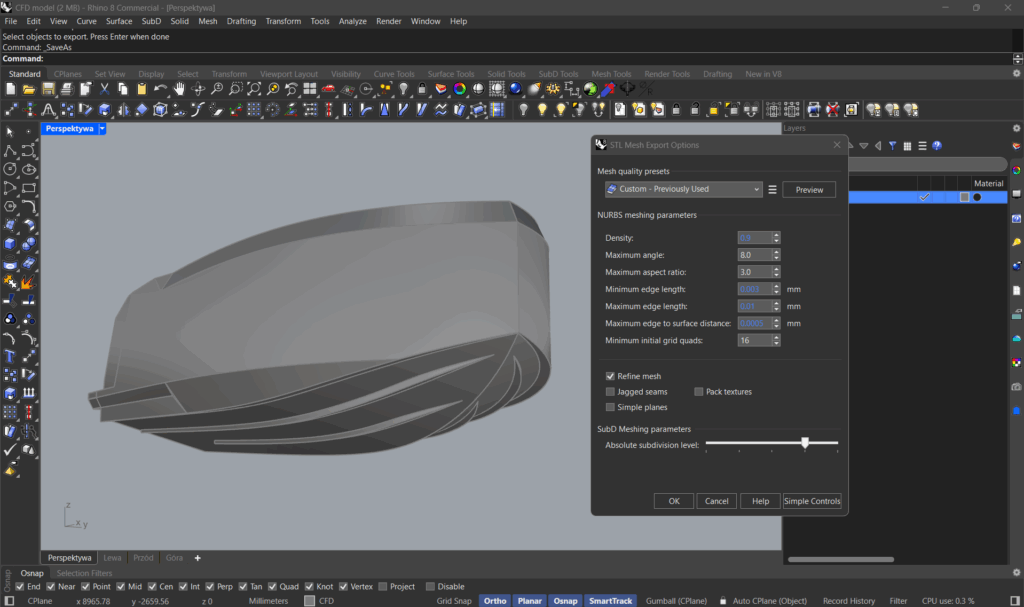Open the Analyze menu
The width and height of the screenshot is (1024, 607).
click(353, 21)
